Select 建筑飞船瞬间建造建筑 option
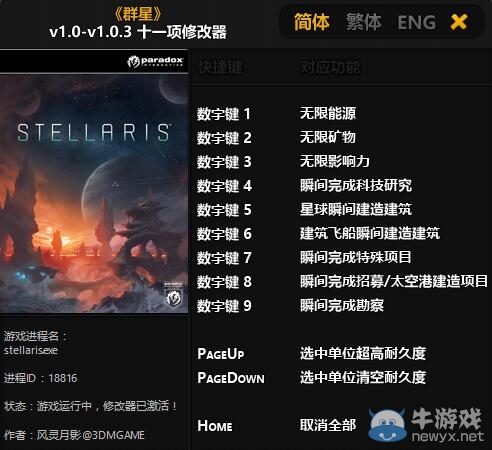 click(x=370, y=233)
